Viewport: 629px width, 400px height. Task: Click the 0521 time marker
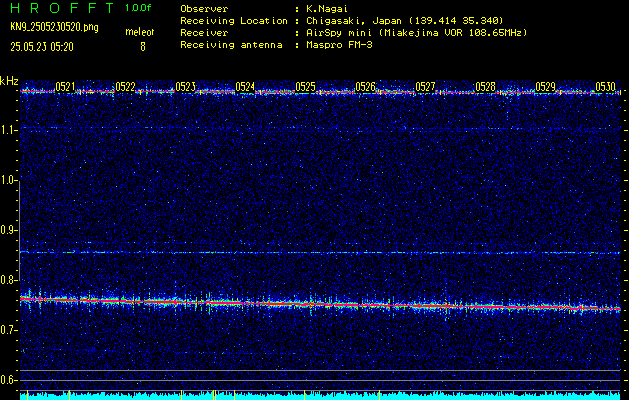click(65, 87)
